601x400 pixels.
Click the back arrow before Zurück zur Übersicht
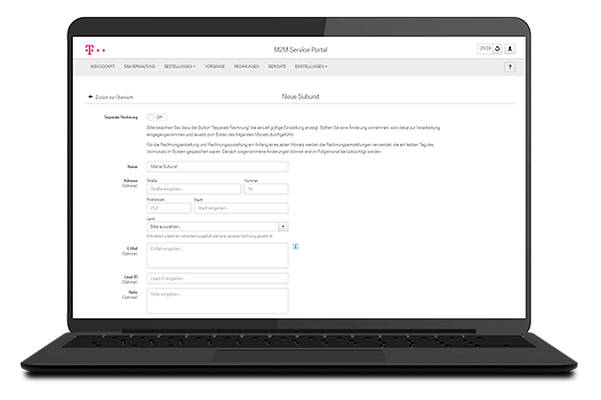[90, 98]
